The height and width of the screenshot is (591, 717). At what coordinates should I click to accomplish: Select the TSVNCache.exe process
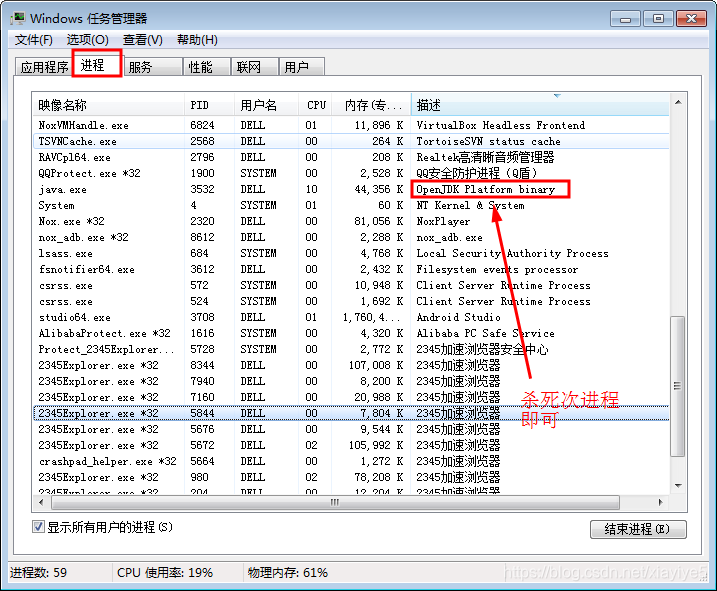click(x=351, y=141)
